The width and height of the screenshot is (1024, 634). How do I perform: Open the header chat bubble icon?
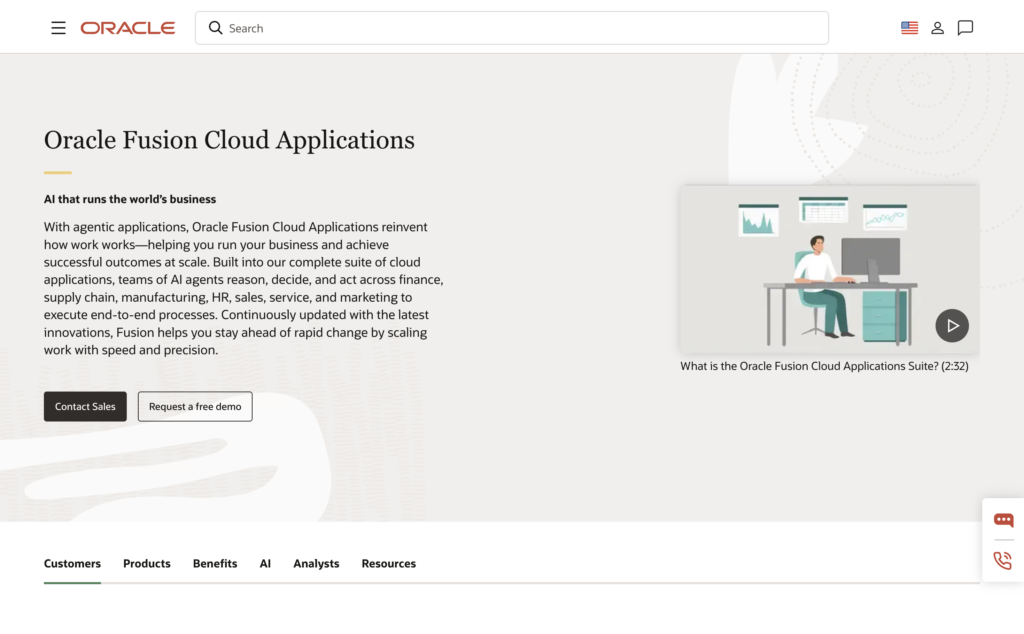pos(965,27)
